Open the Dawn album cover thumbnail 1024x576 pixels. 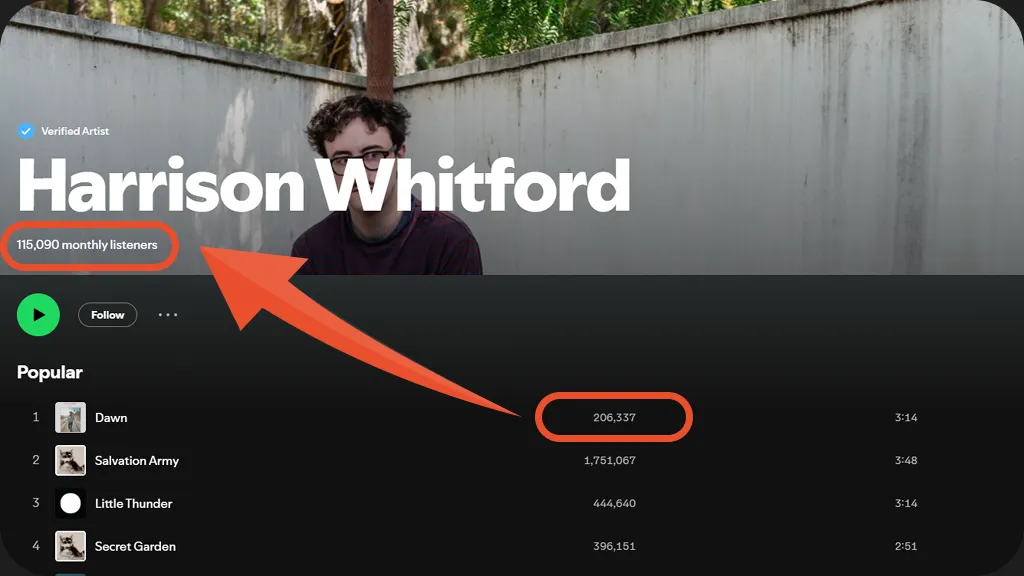pos(71,417)
